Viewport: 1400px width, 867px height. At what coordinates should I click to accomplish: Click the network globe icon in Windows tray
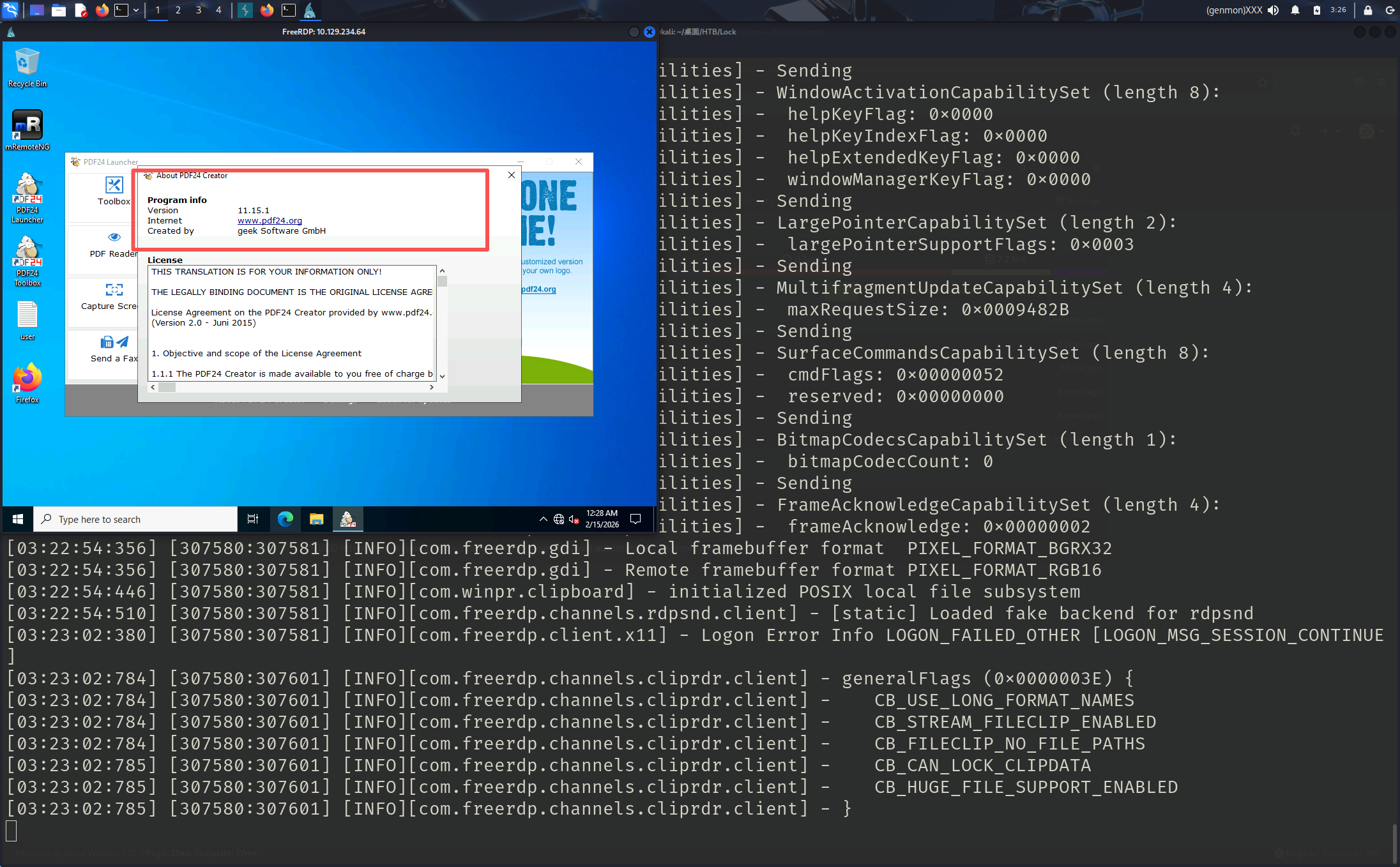[x=559, y=520]
